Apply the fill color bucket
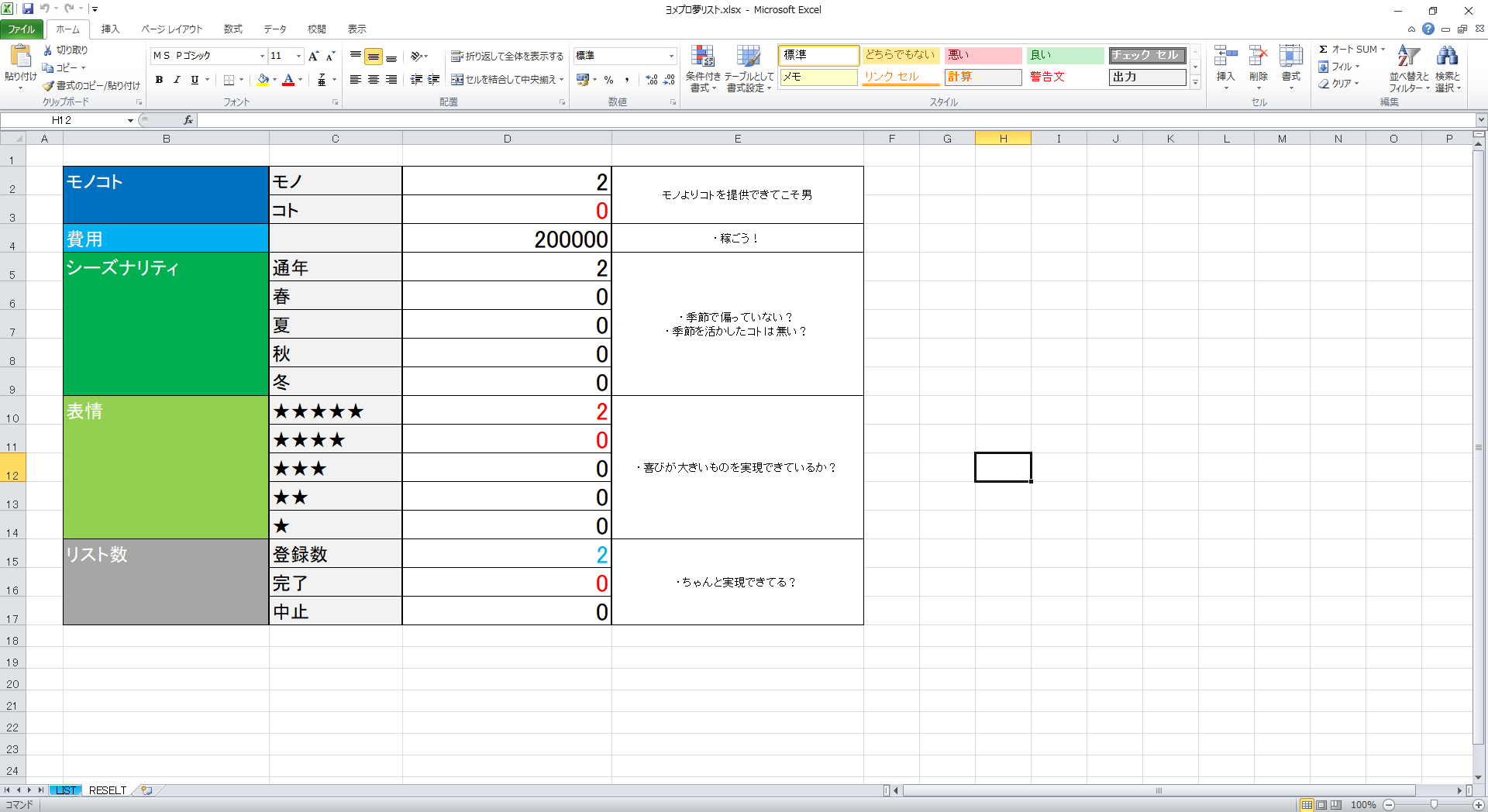Viewport: 1488px width, 812px height. [x=263, y=79]
